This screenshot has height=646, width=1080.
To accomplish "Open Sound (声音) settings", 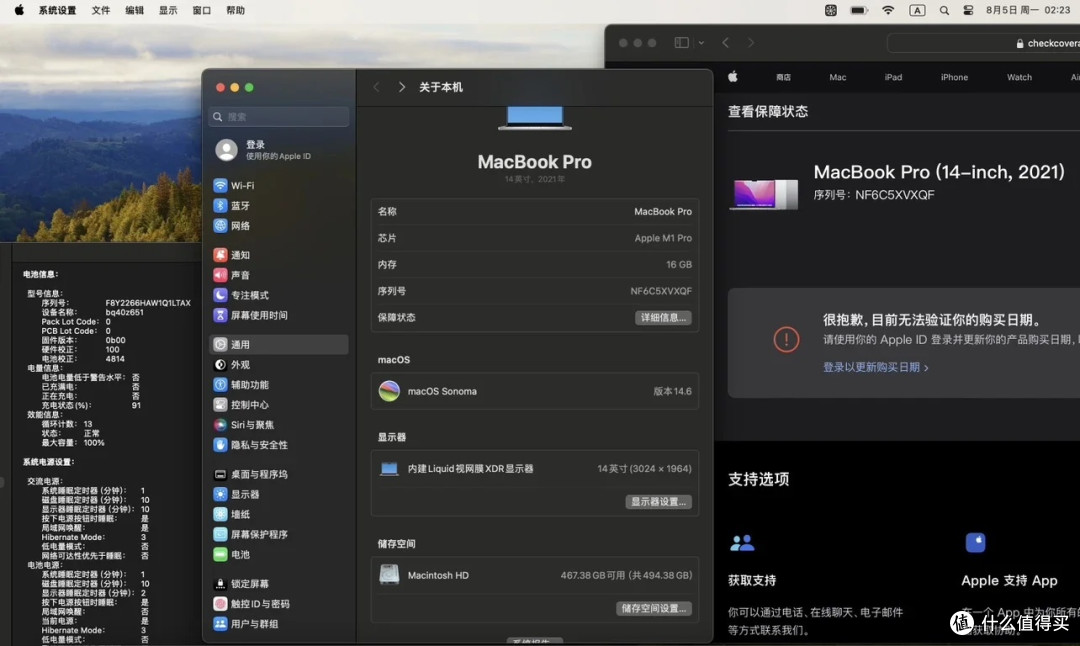I will (x=279, y=275).
